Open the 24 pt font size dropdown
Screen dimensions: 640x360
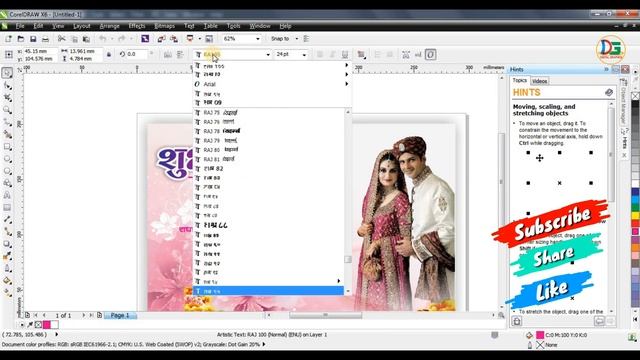[304, 55]
